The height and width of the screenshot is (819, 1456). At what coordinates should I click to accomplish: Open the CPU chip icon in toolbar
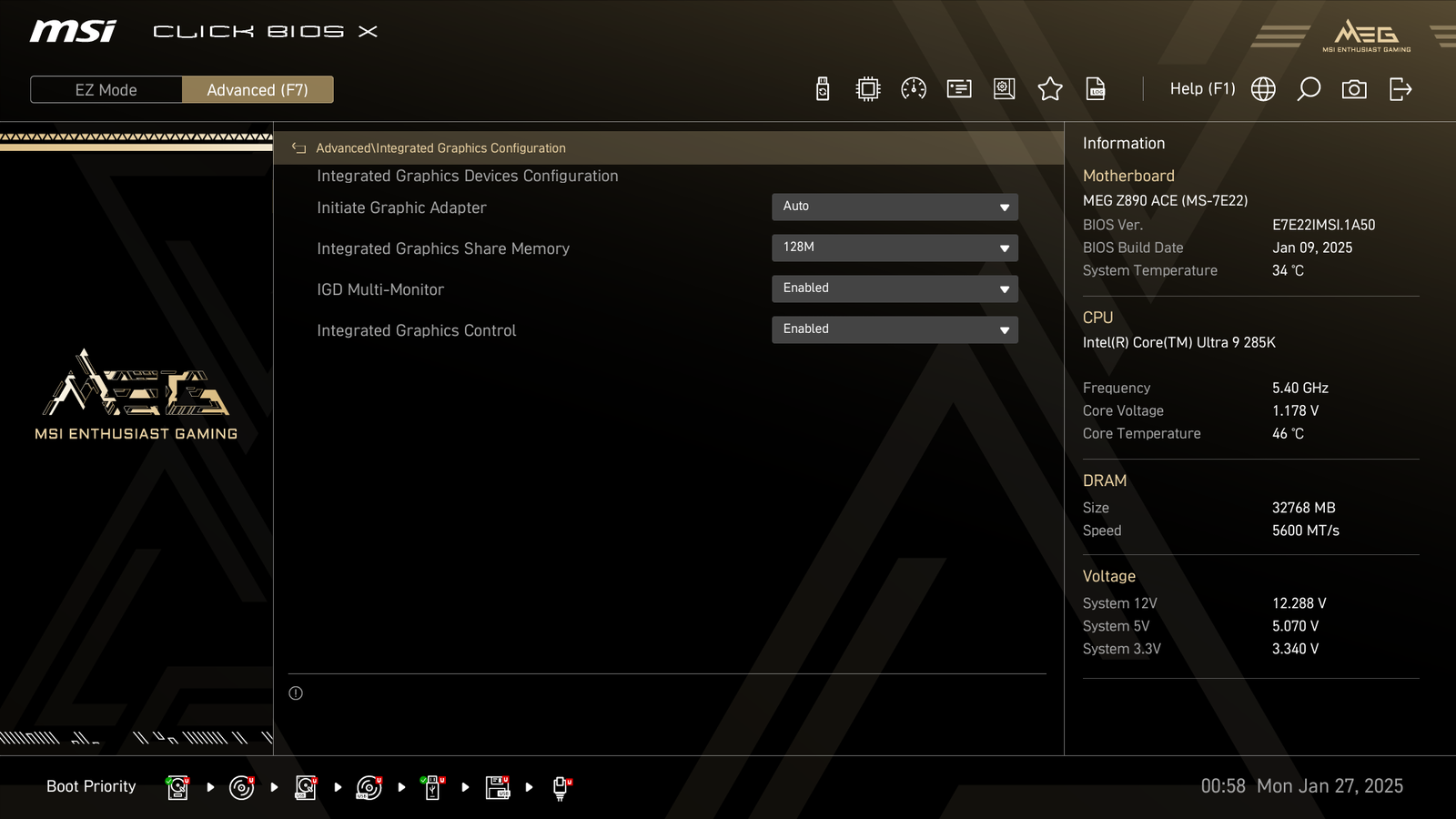pos(868,89)
